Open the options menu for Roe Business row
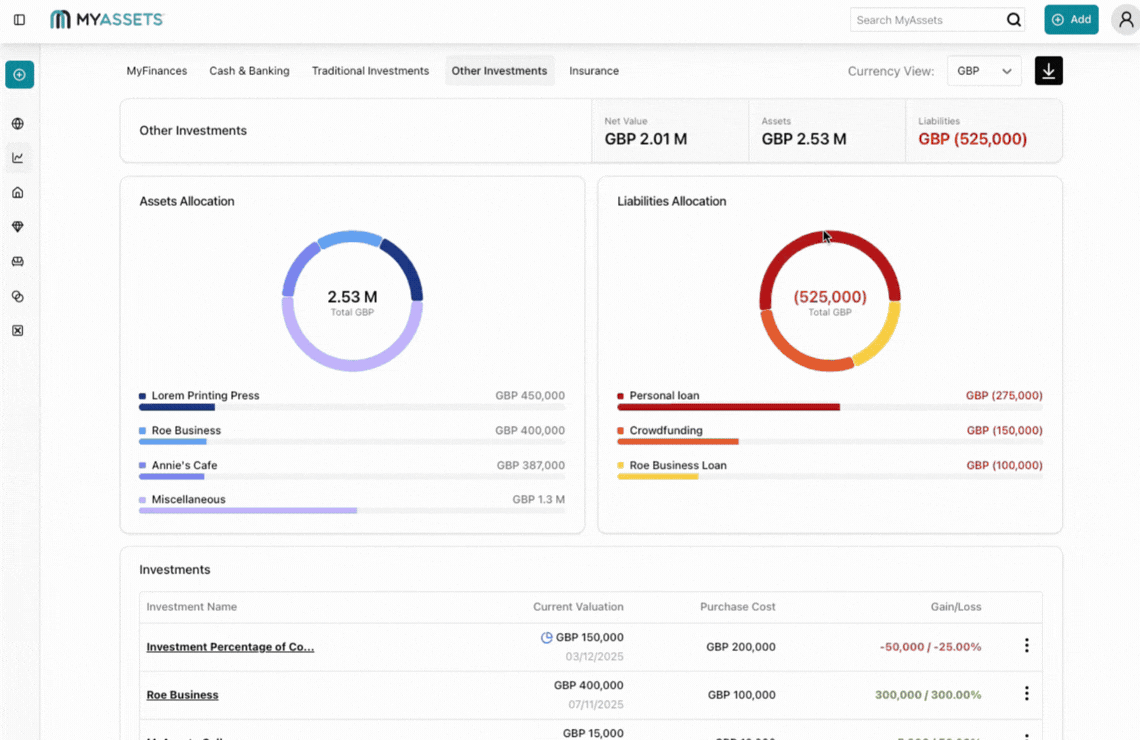The image size is (1140, 740). [x=1026, y=693]
